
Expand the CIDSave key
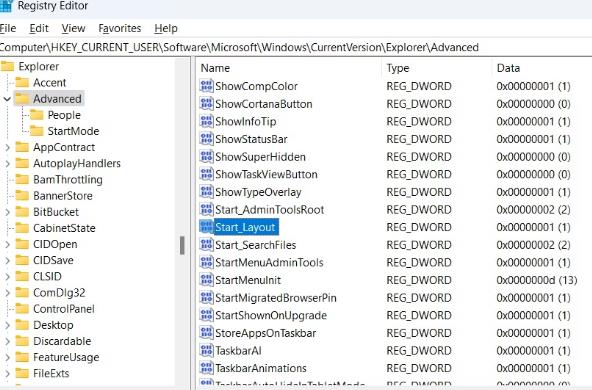coord(7,261)
